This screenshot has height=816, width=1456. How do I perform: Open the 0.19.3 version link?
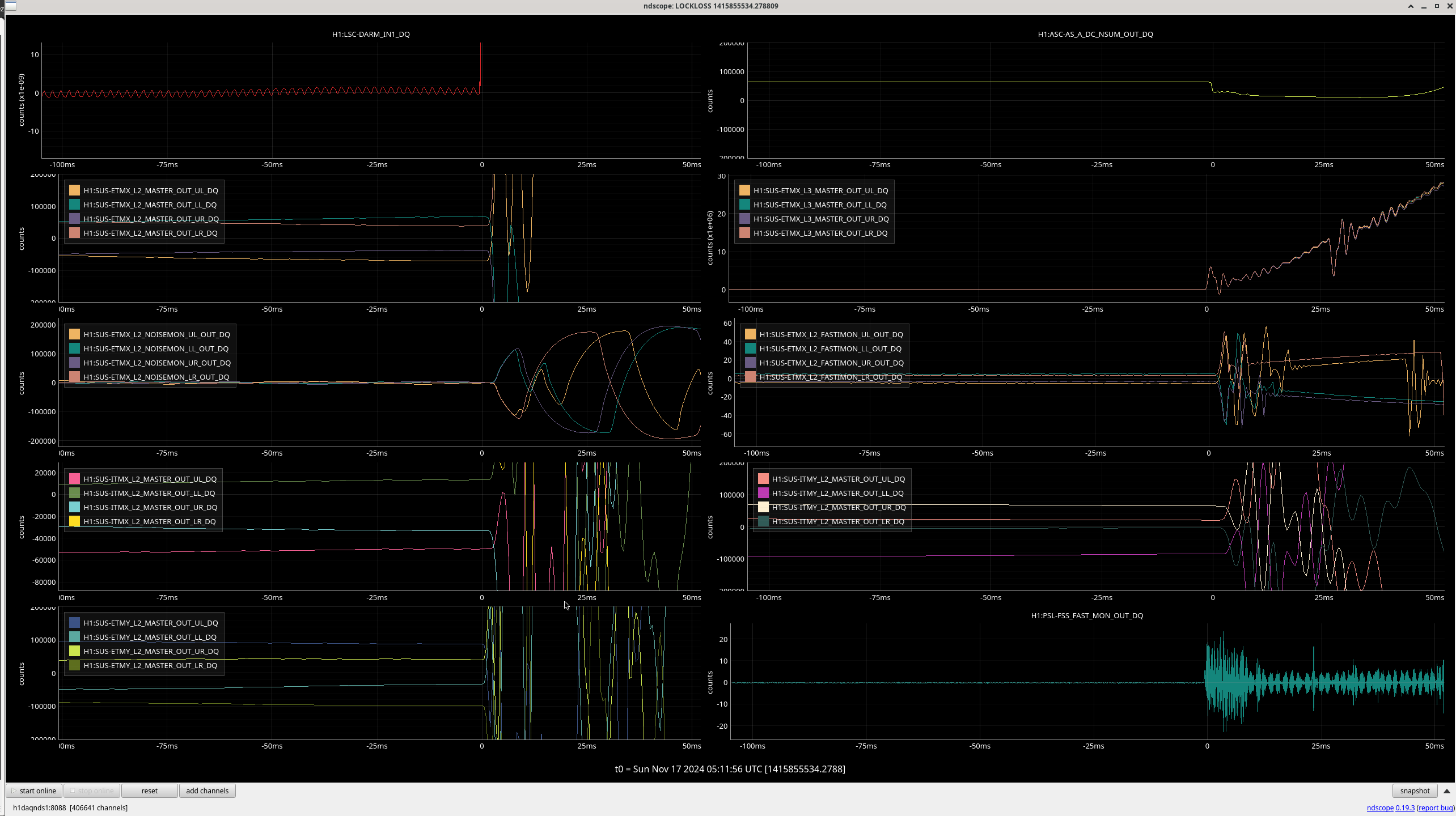pos(1405,807)
